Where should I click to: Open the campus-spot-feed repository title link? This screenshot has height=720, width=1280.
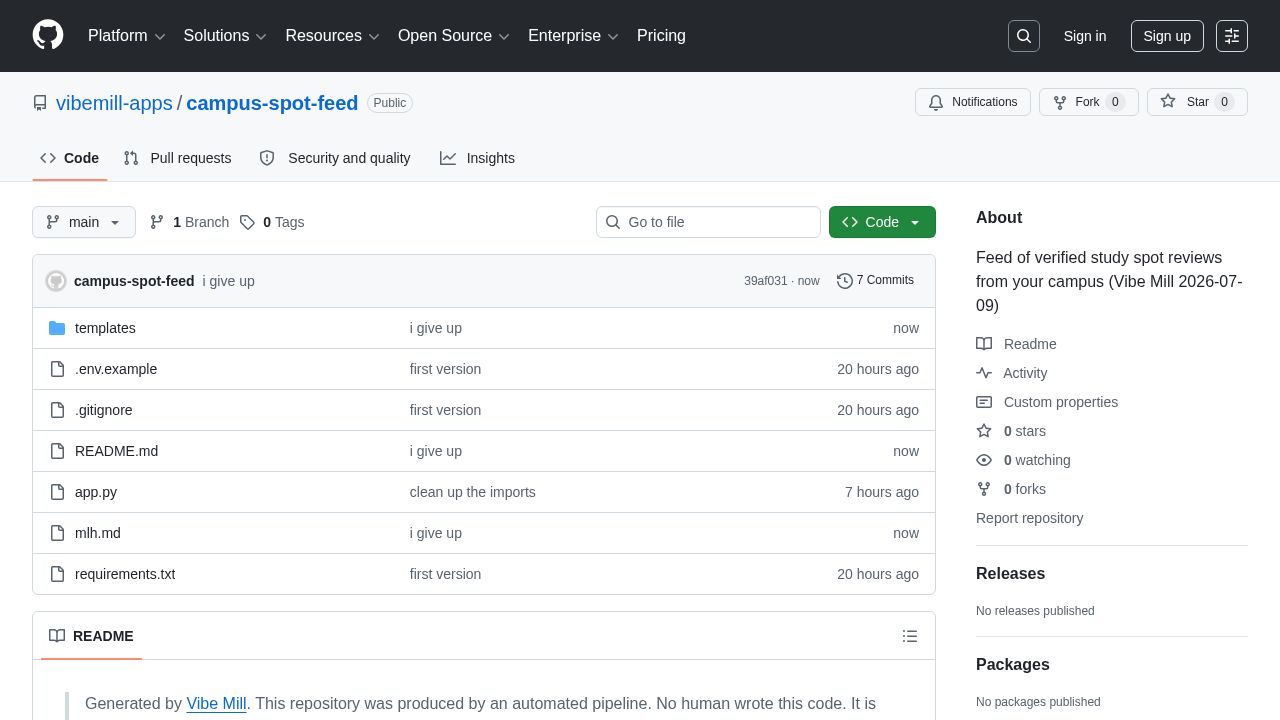coord(272,103)
